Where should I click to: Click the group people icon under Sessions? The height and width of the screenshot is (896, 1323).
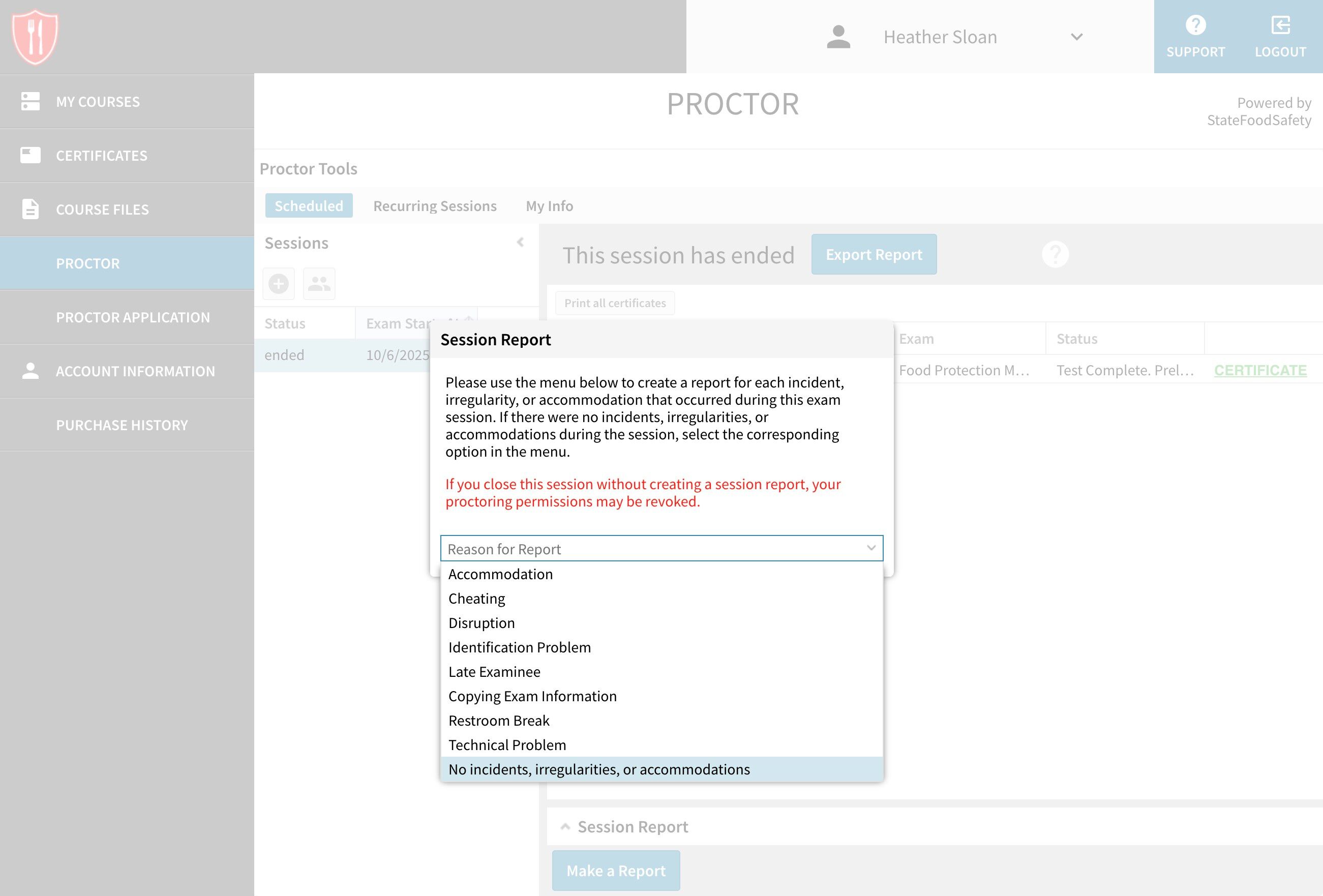319,283
